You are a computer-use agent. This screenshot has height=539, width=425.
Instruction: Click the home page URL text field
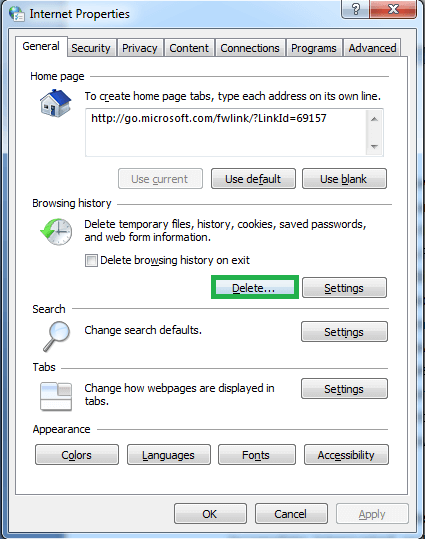coord(226,133)
